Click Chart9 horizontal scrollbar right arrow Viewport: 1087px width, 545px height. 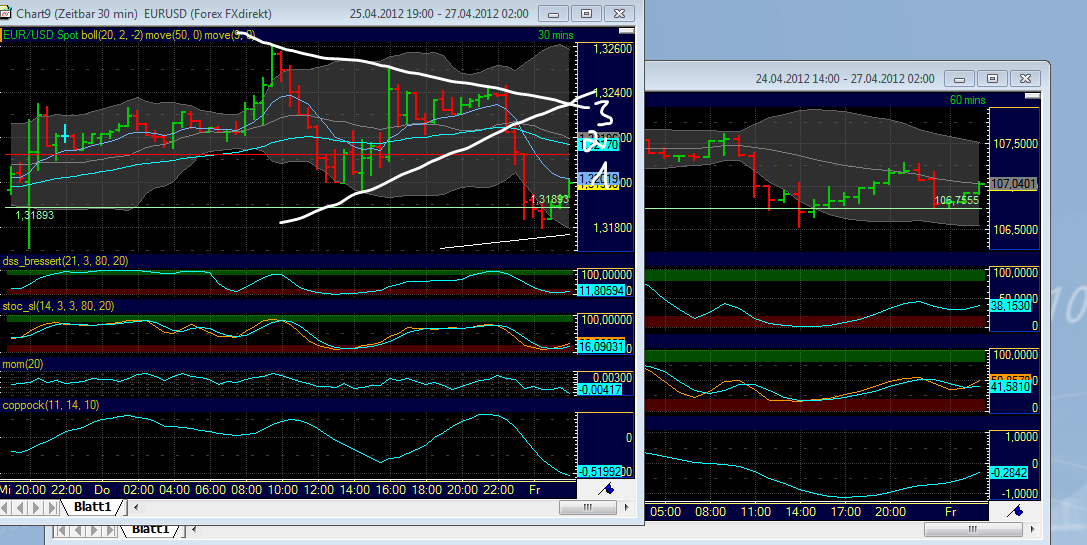(627, 508)
